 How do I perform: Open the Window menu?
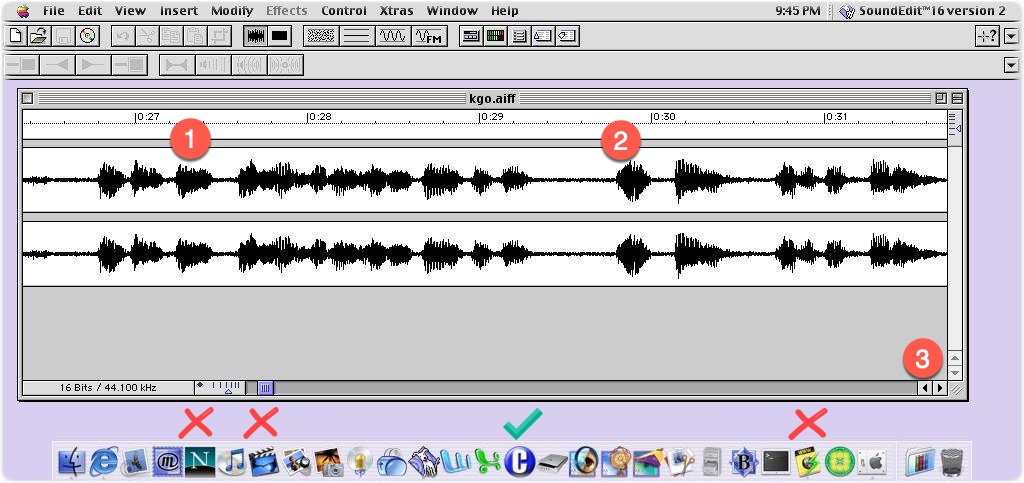tap(452, 10)
